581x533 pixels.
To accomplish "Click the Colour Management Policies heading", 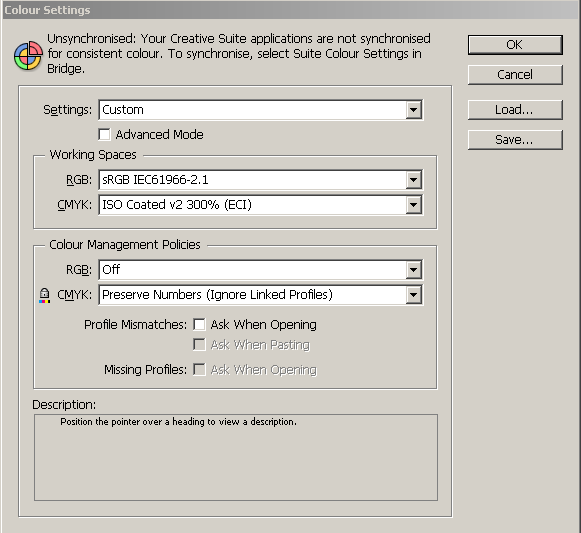I will 125,245.
